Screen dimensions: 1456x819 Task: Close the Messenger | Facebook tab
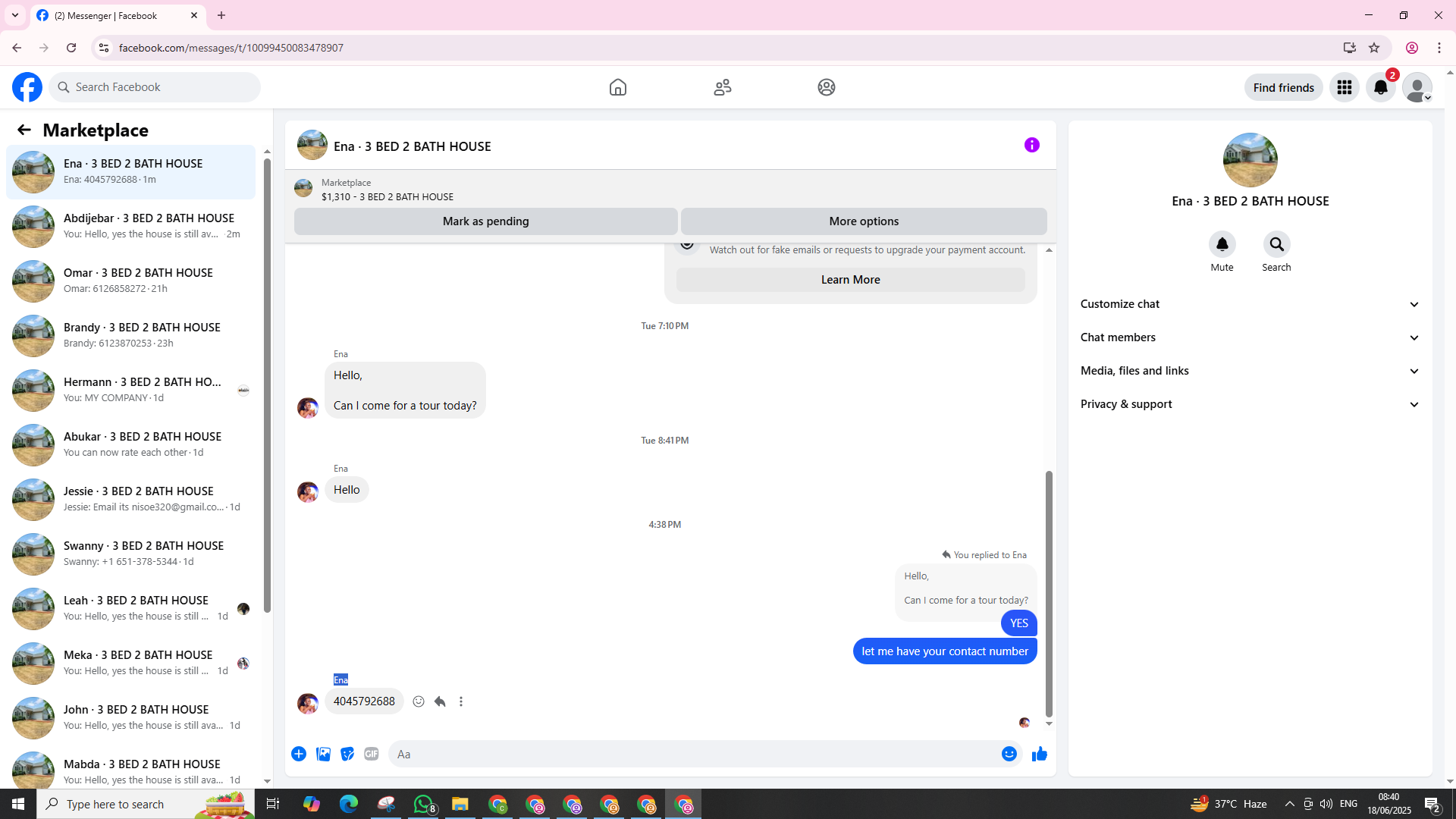point(194,15)
